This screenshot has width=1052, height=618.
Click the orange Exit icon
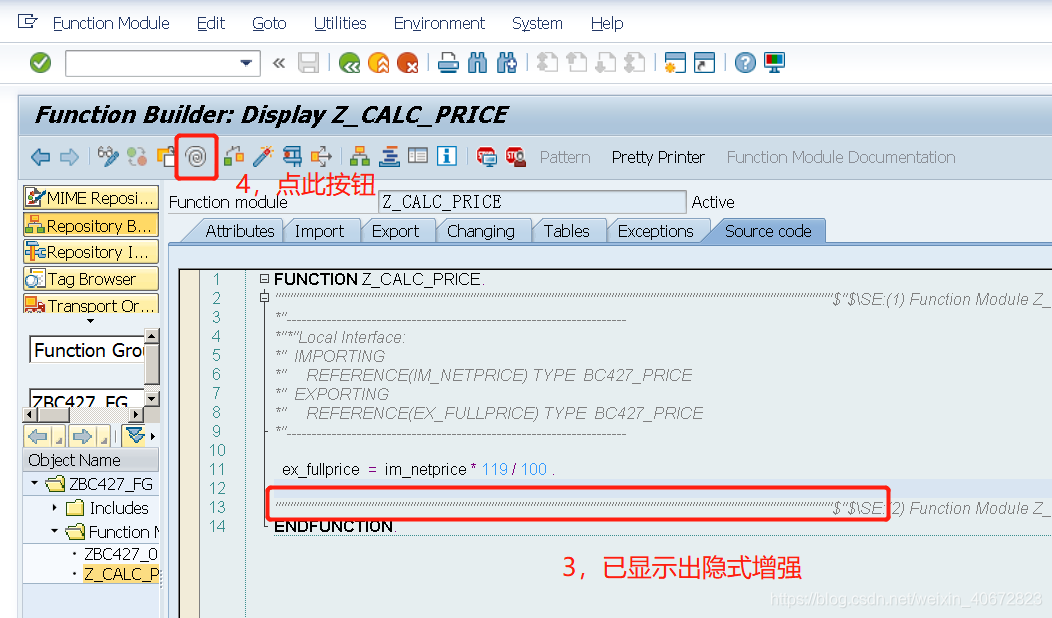tap(378, 63)
